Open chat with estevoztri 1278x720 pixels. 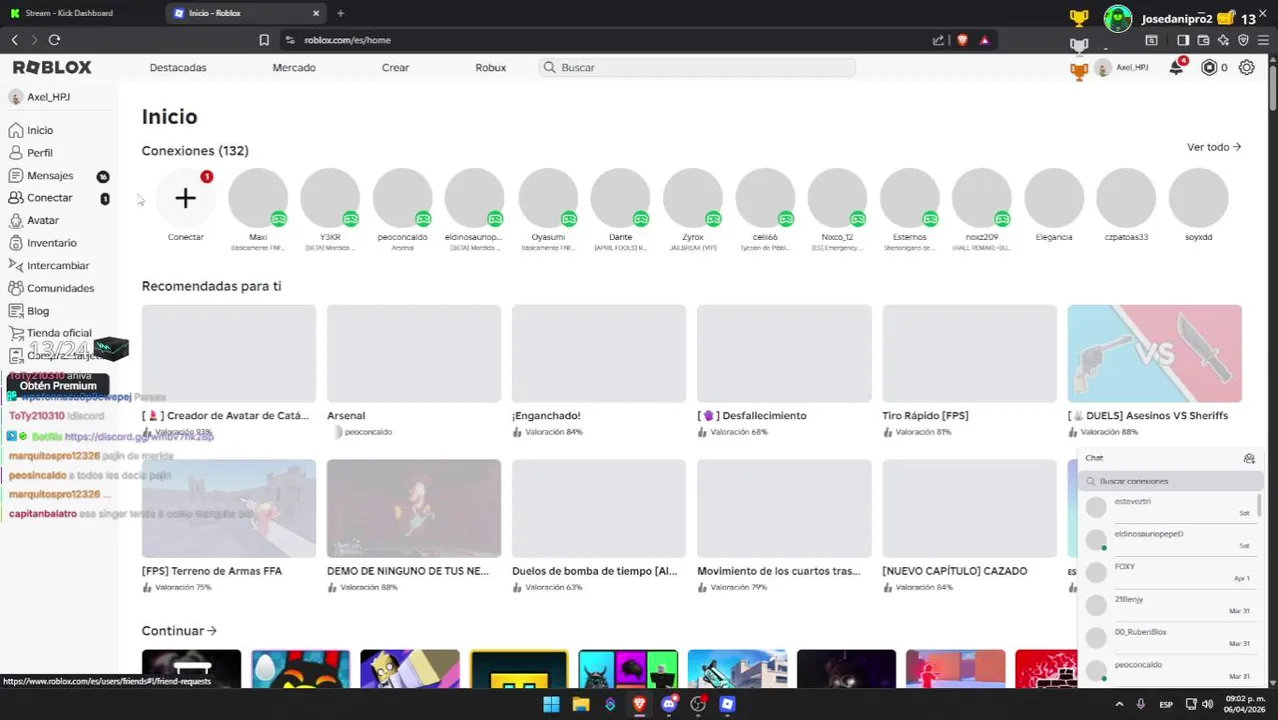click(x=1171, y=507)
